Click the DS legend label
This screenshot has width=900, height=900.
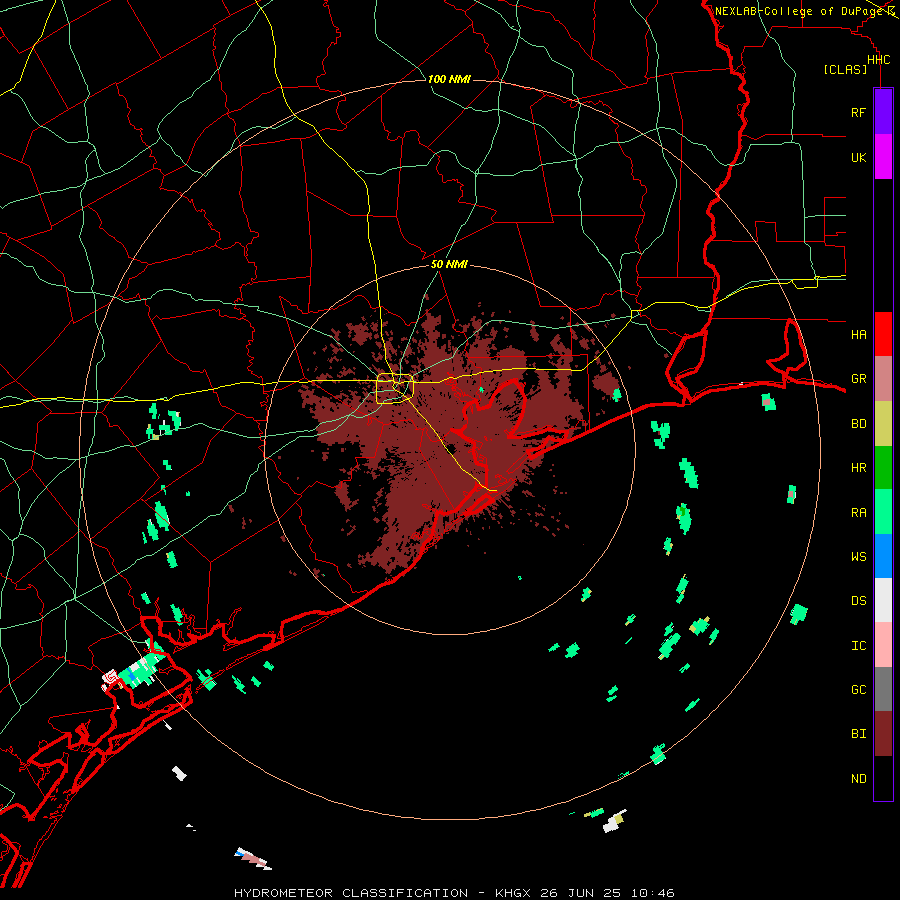coord(858,601)
